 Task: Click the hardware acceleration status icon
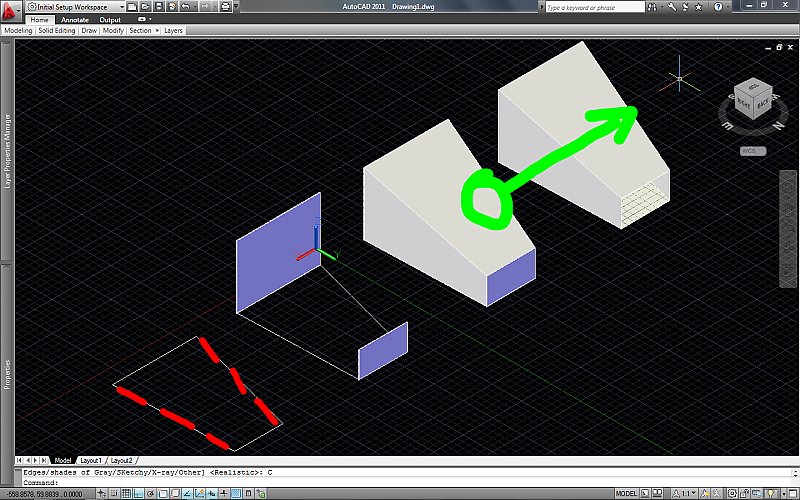756,493
